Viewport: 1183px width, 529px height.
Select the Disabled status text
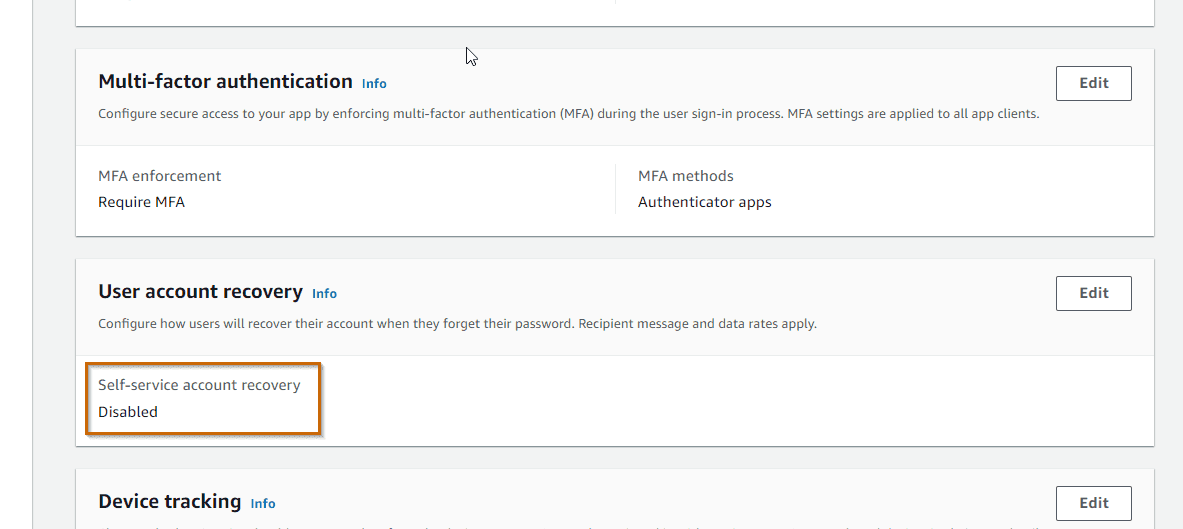pos(128,412)
